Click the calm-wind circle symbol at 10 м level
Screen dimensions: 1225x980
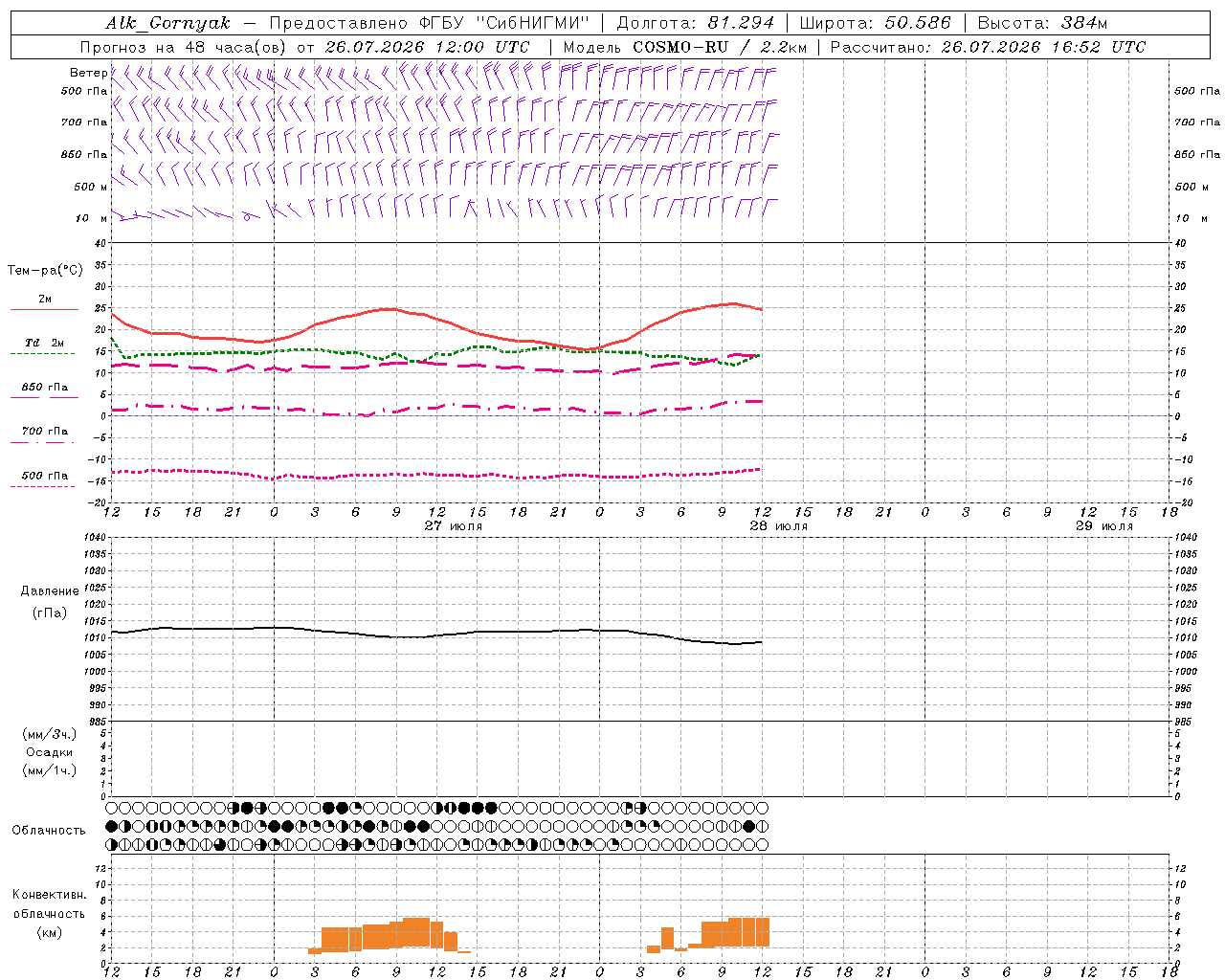pos(247,217)
